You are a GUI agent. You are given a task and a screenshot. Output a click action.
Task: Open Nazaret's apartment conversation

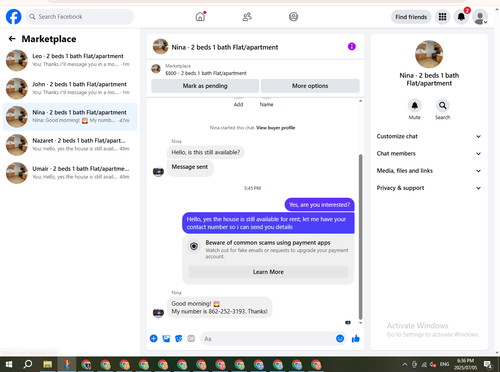click(70, 145)
